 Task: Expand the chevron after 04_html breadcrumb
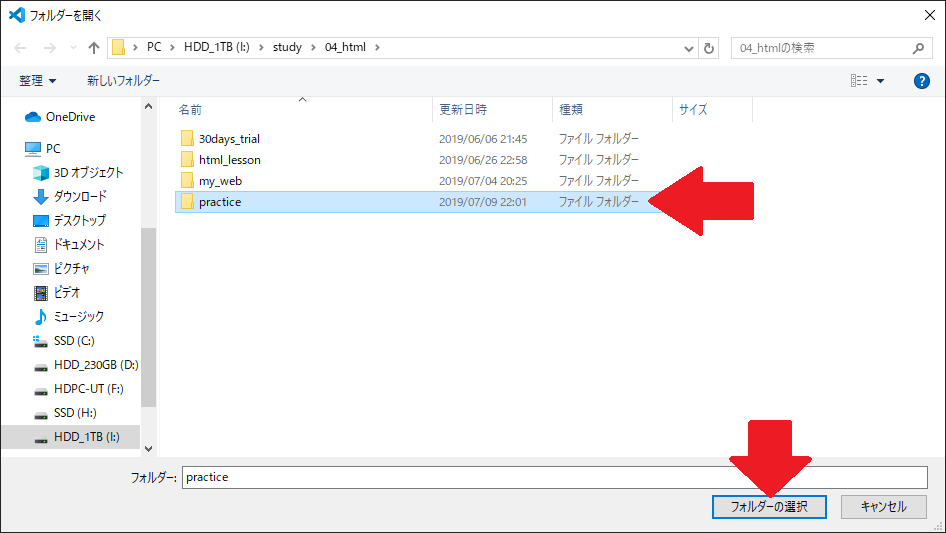click(377, 47)
